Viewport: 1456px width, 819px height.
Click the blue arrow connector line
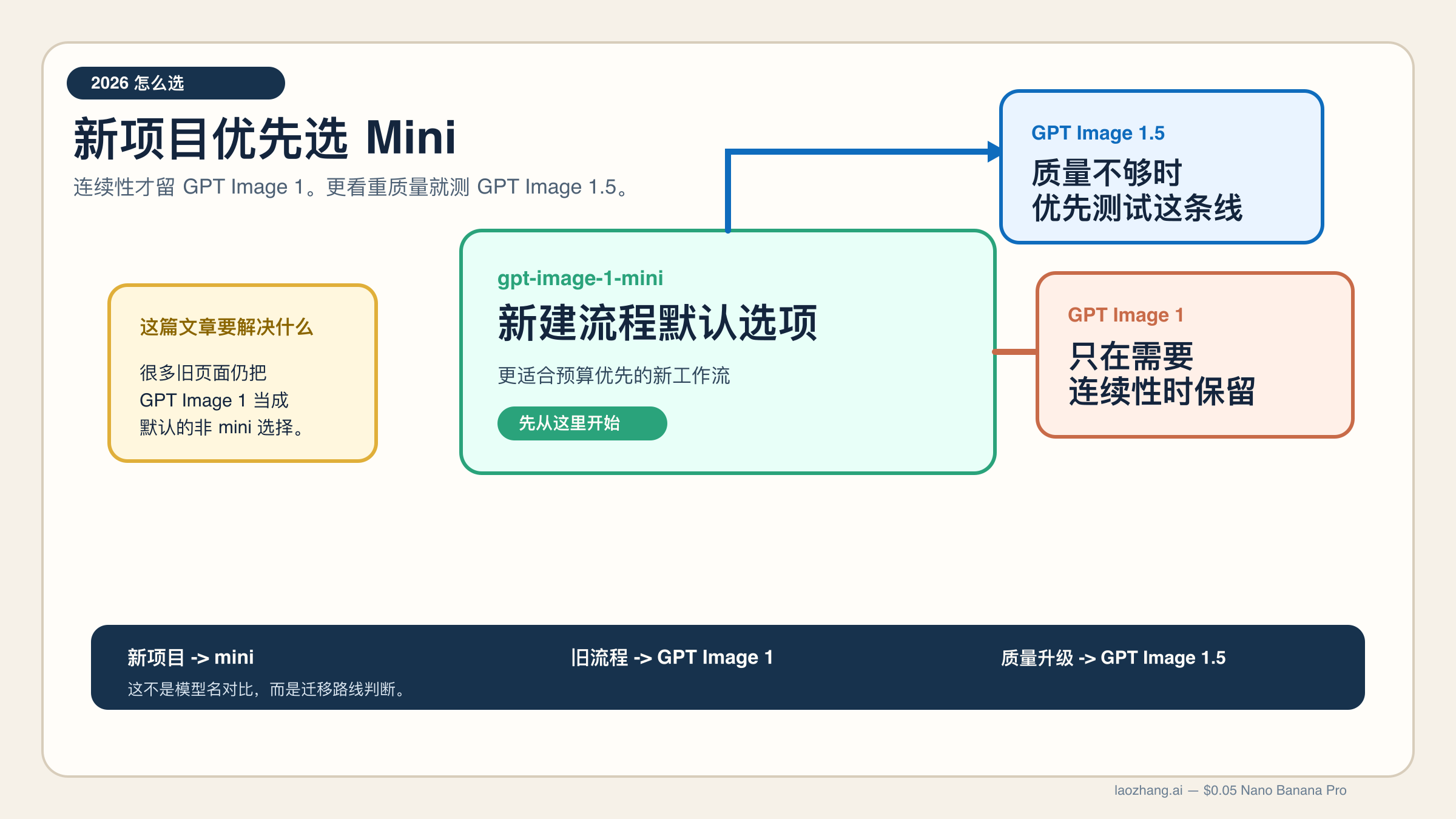tap(849, 151)
